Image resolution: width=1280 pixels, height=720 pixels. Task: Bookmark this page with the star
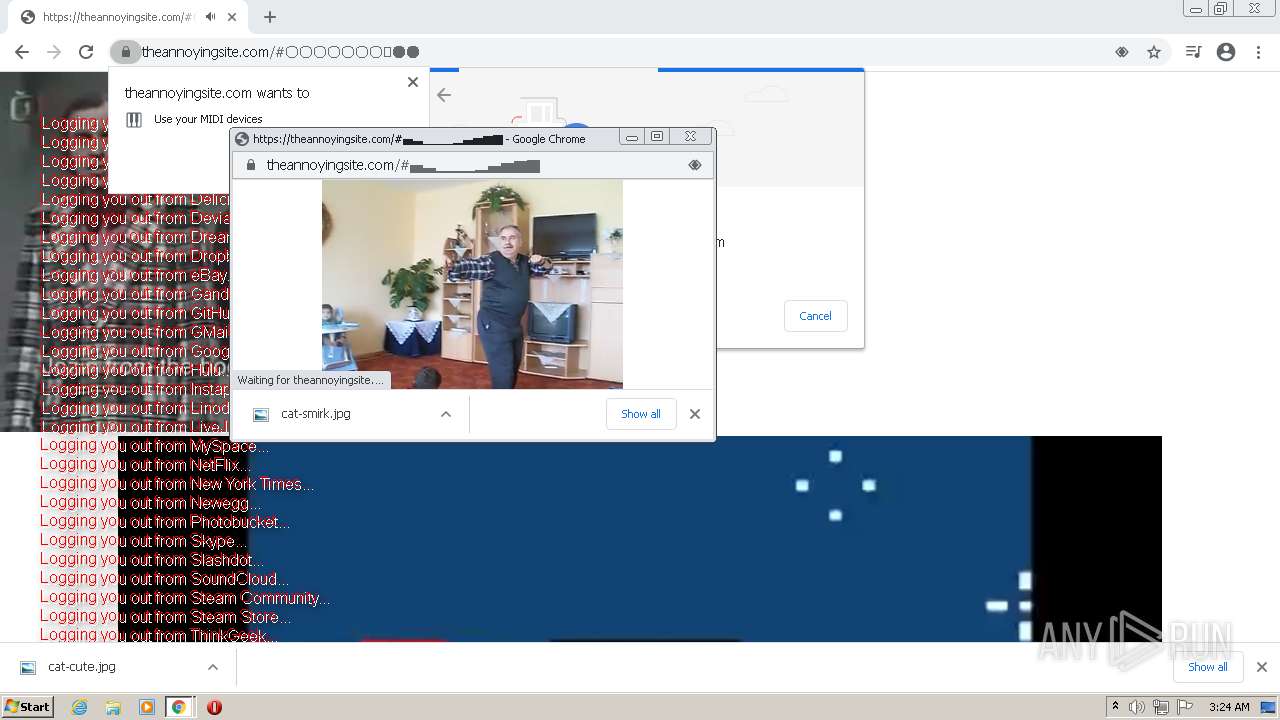(1154, 52)
